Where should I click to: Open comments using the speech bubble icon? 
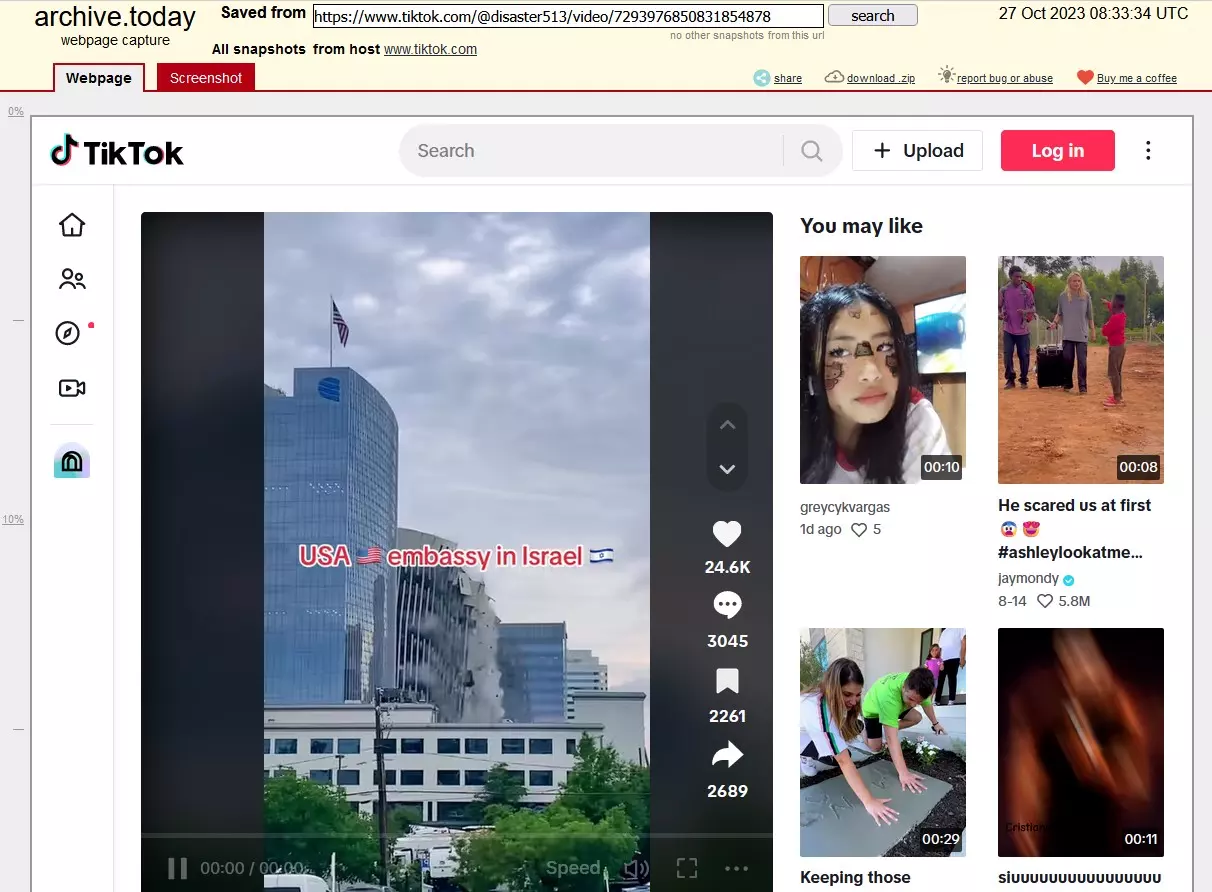[727, 606]
